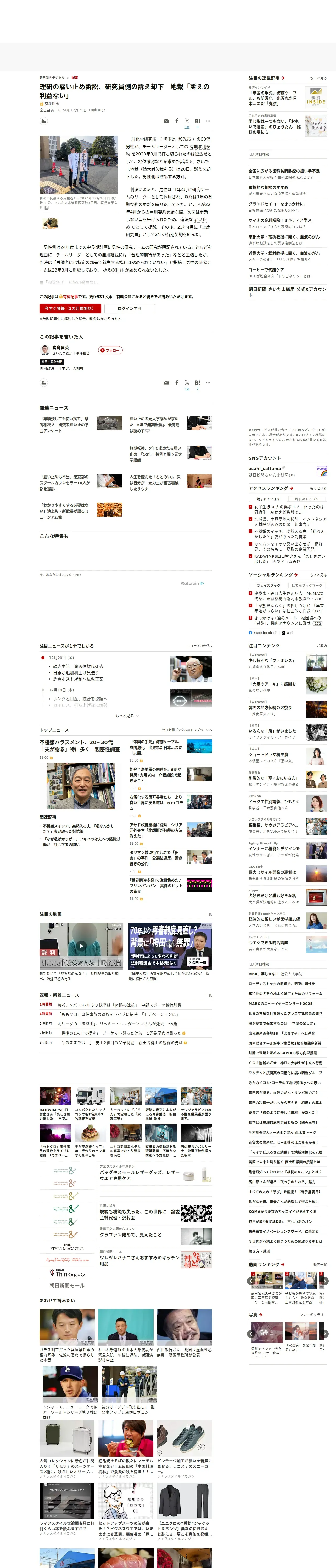
Task: Share article on X via top share row
Action: [187, 121]
